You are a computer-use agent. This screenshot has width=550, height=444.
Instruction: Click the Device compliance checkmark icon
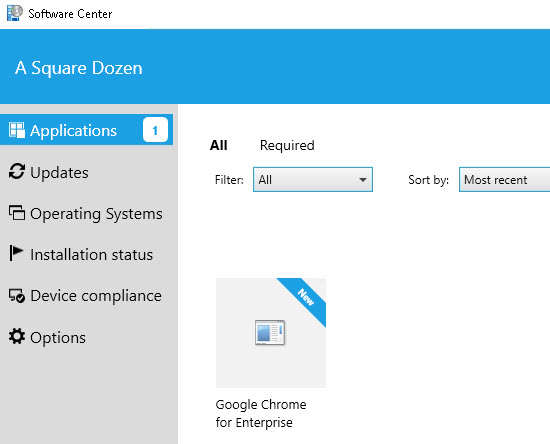(16, 296)
